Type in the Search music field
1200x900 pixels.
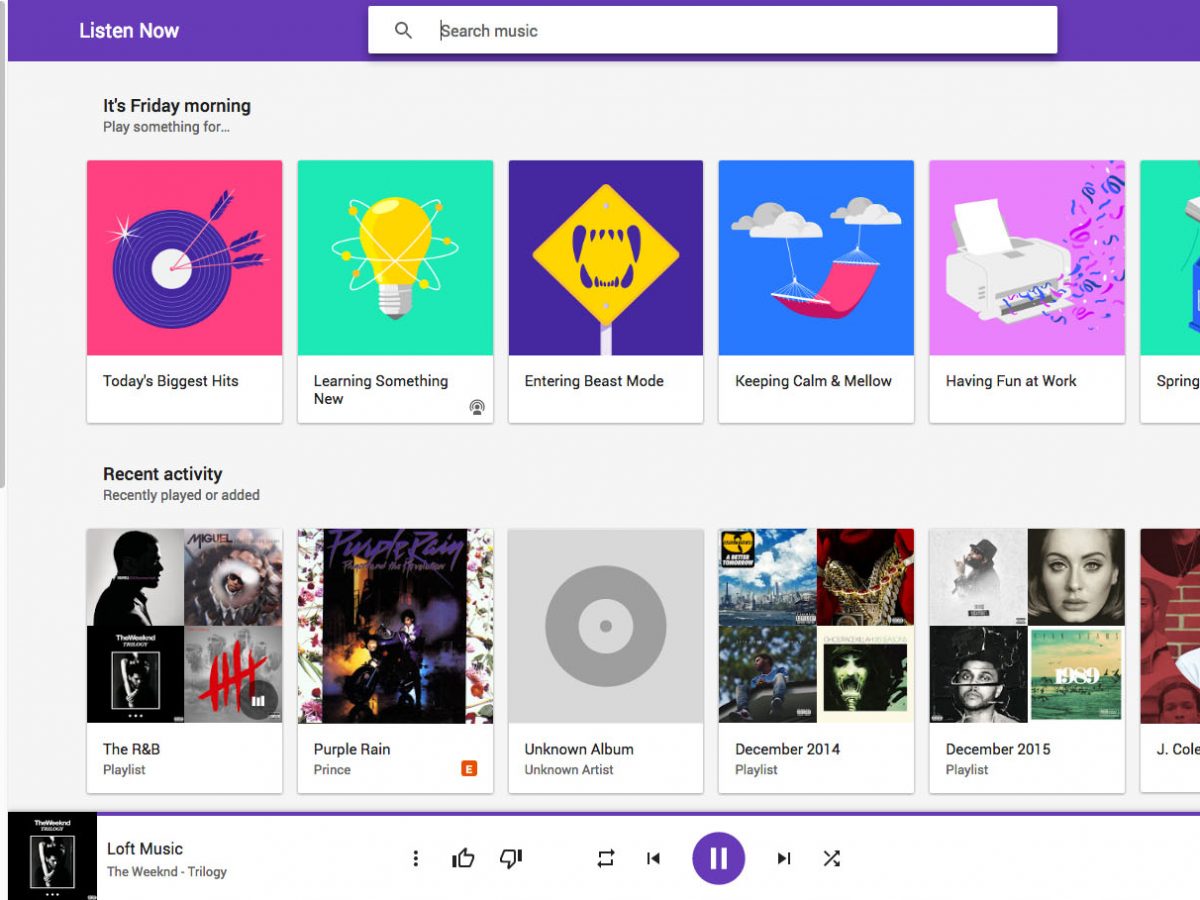click(740, 31)
